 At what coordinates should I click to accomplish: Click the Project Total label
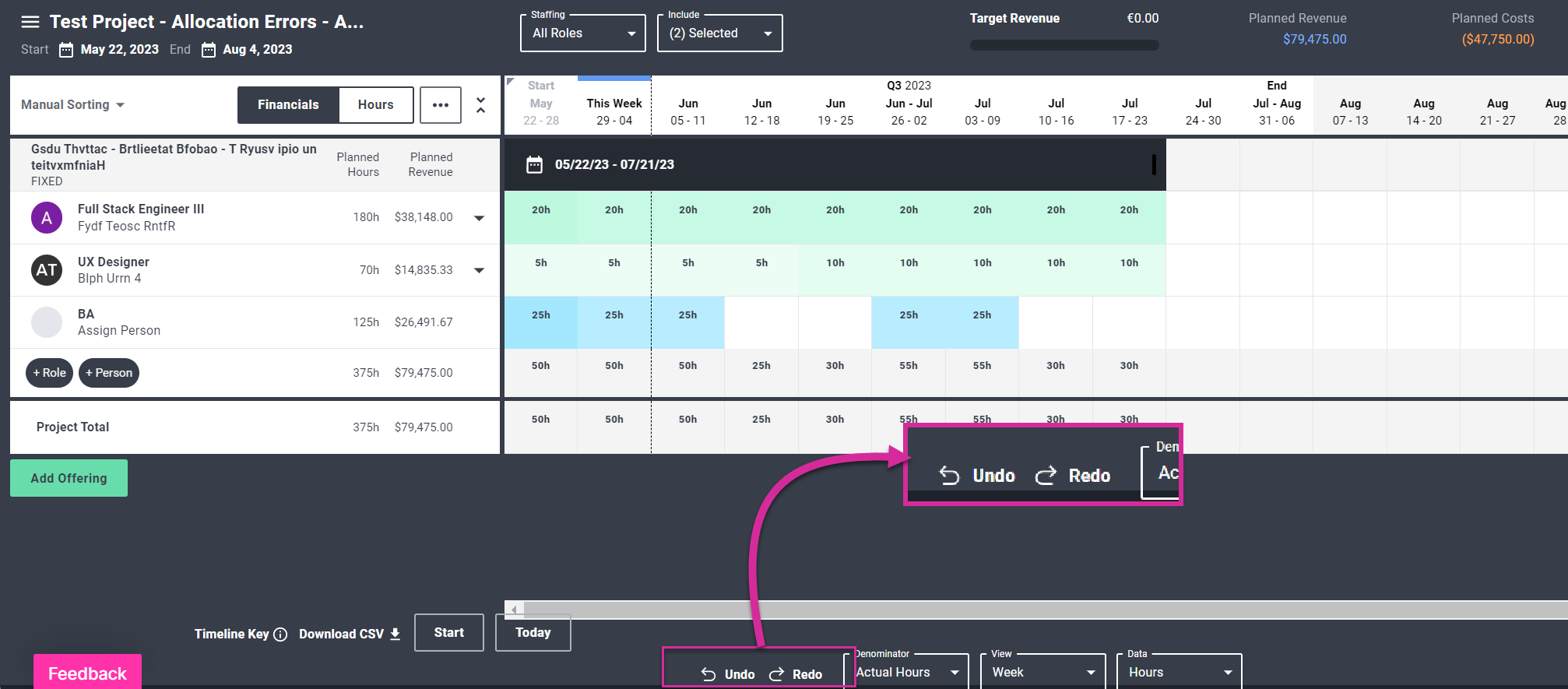click(x=73, y=427)
